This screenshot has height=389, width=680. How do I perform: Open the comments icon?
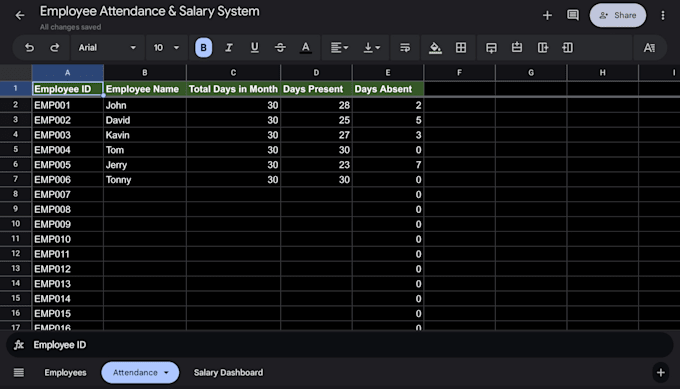click(573, 16)
